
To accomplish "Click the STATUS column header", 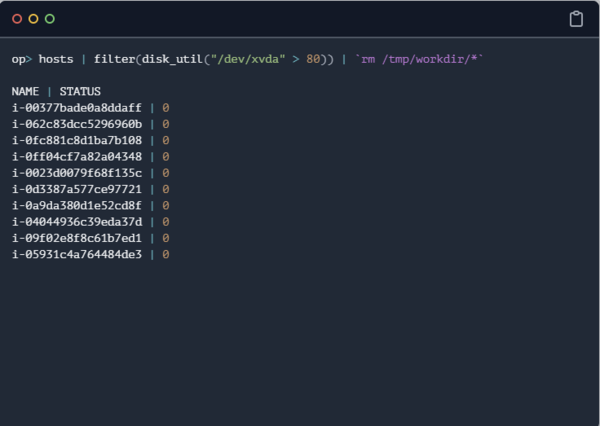I will [80, 91].
